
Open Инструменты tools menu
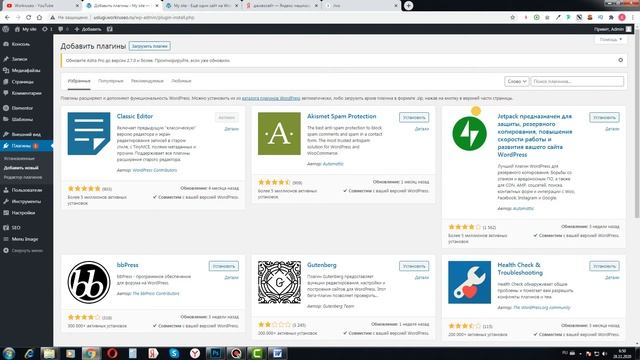(26, 201)
